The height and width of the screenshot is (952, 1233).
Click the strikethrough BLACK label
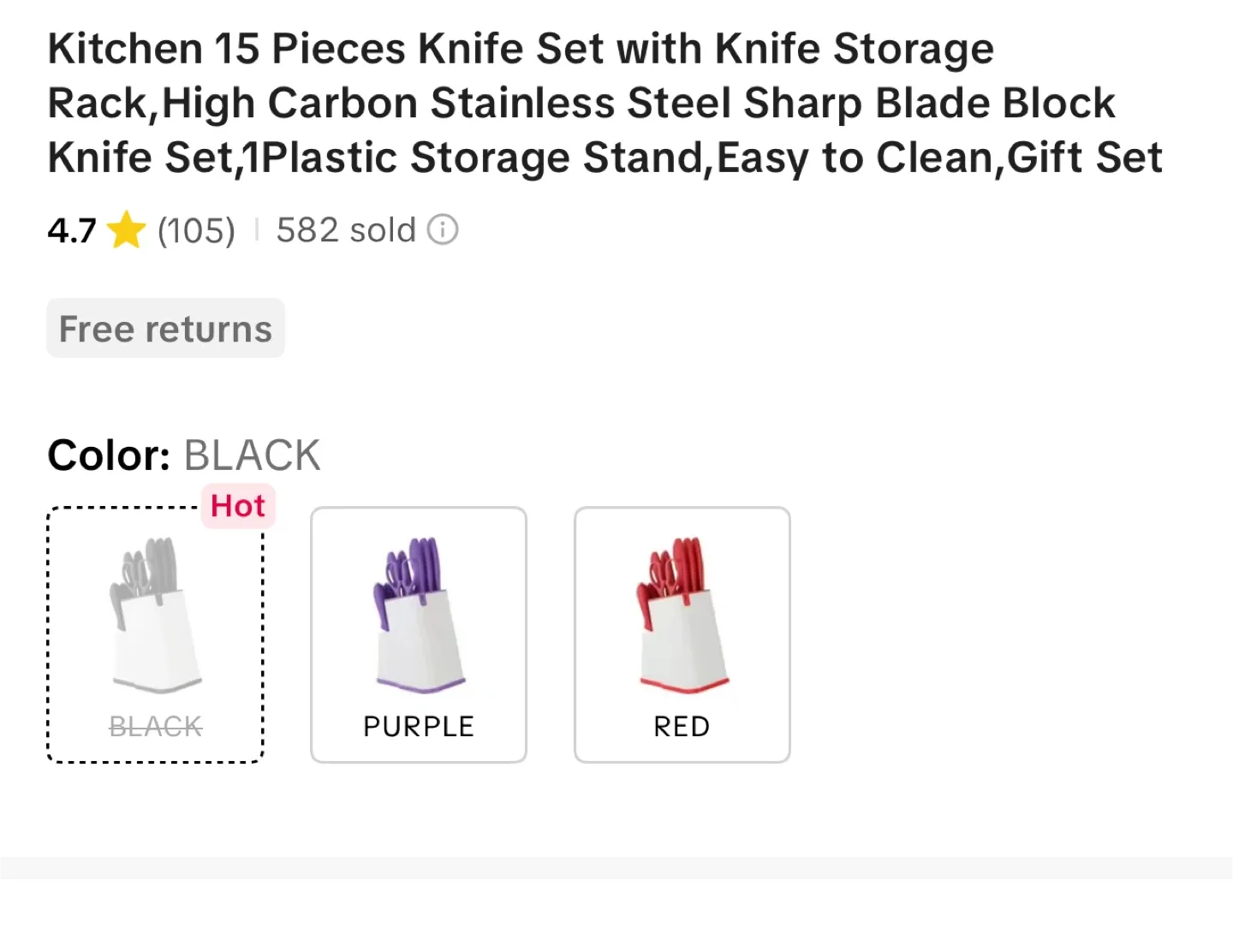pos(154,726)
